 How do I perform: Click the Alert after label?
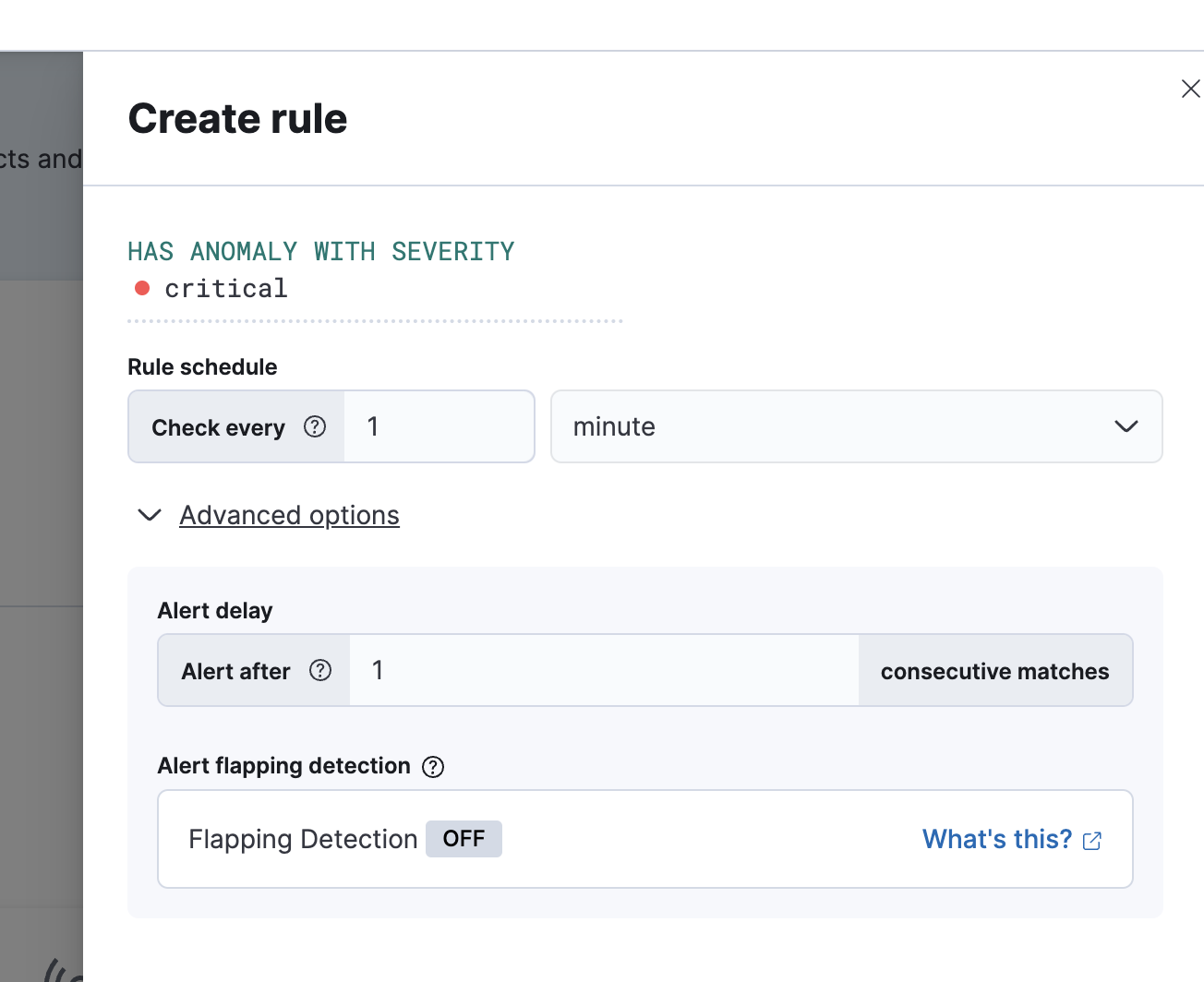[235, 671]
